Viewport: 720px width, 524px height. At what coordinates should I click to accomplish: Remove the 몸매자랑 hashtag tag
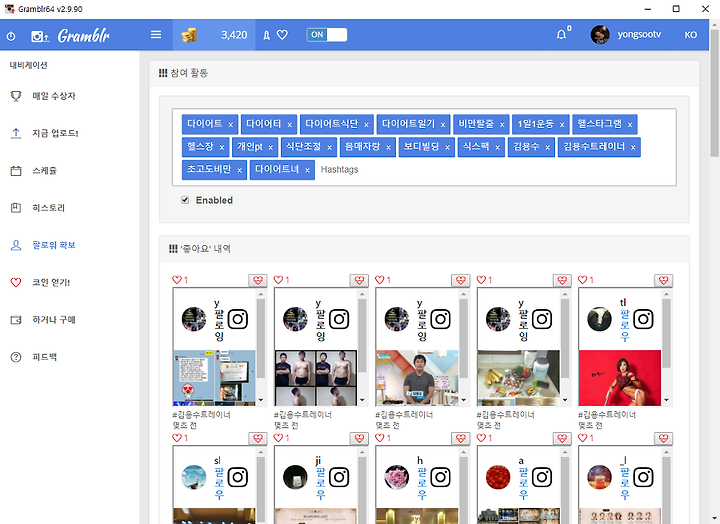pyautogui.click(x=388, y=147)
